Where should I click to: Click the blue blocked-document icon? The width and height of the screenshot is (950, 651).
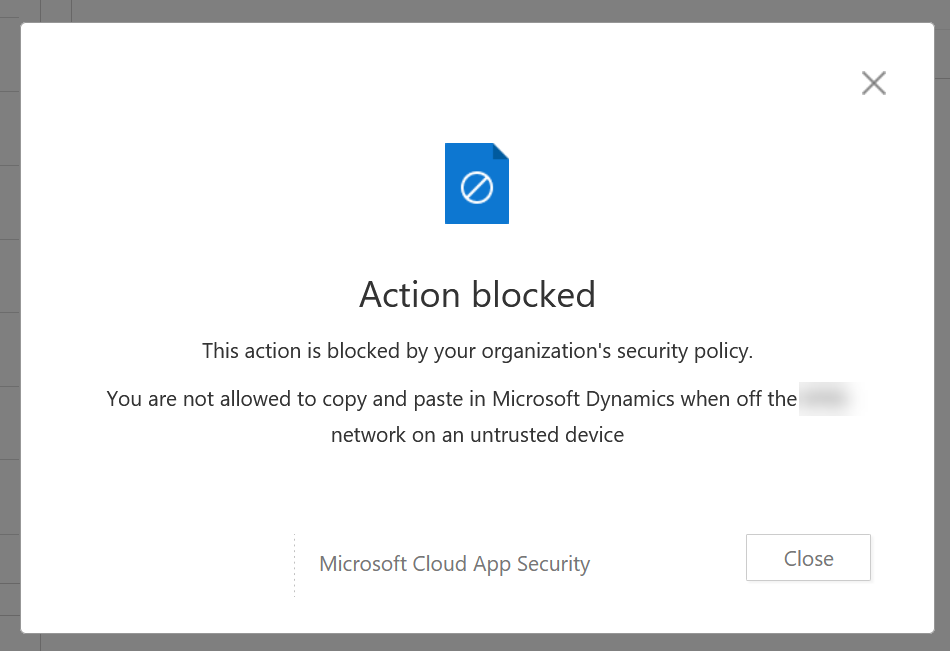click(x=477, y=183)
